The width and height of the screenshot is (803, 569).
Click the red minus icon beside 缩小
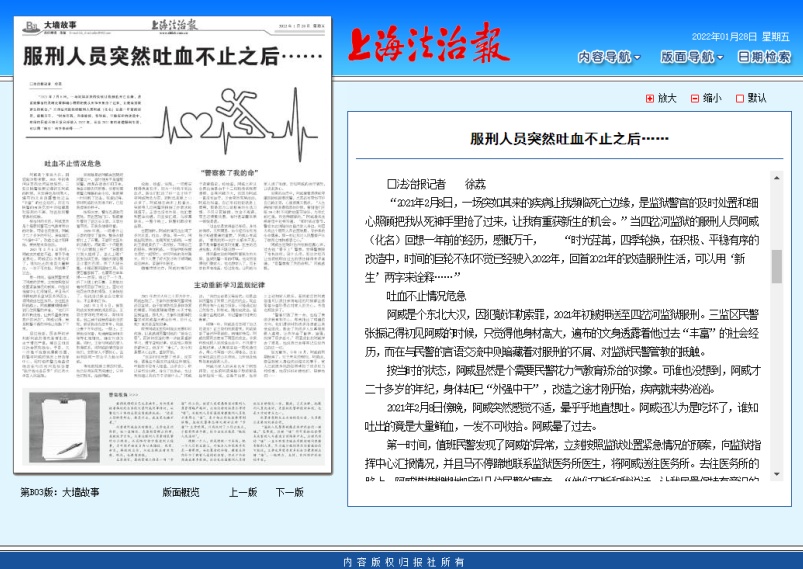click(695, 98)
